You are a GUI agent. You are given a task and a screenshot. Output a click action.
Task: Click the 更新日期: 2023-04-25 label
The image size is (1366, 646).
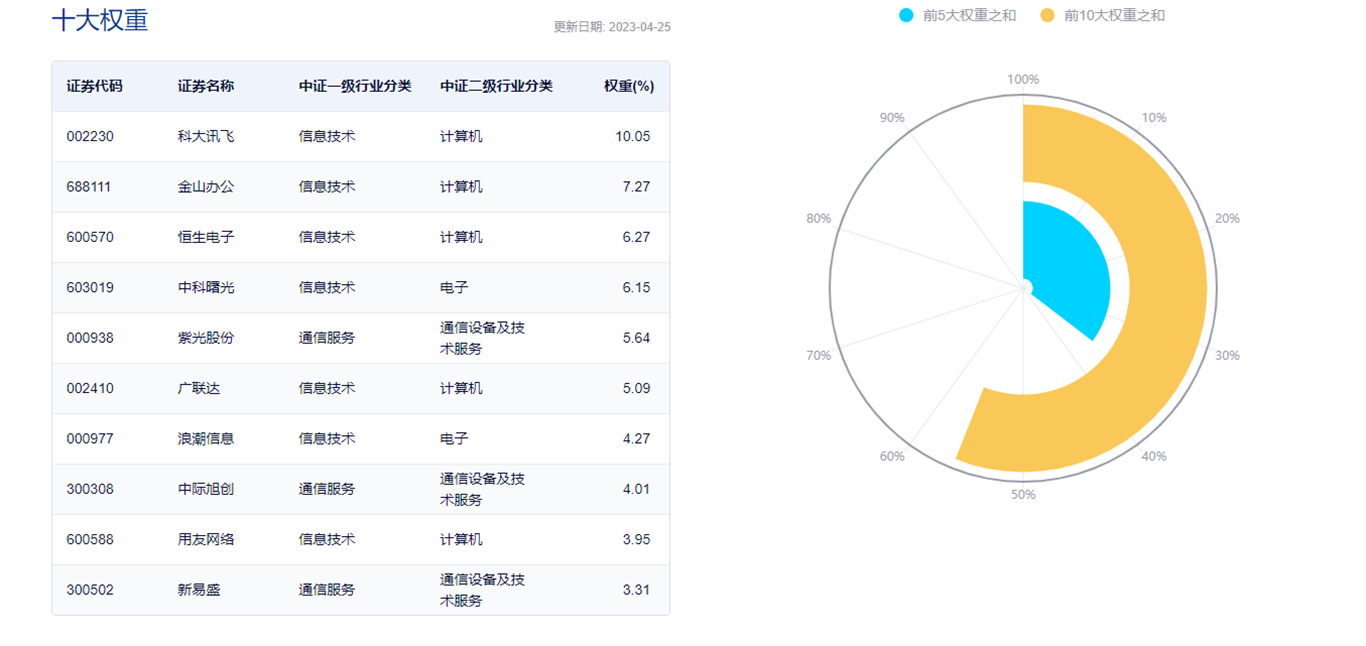click(x=612, y=27)
